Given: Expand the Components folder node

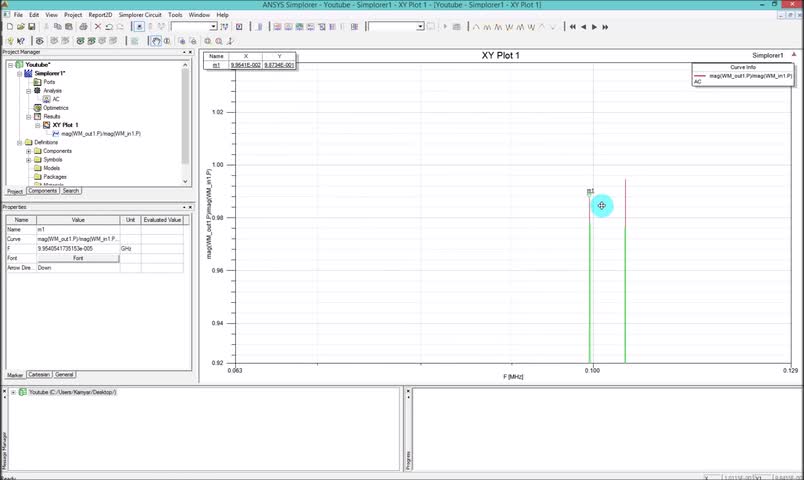Looking at the screenshot, I should coord(29,151).
